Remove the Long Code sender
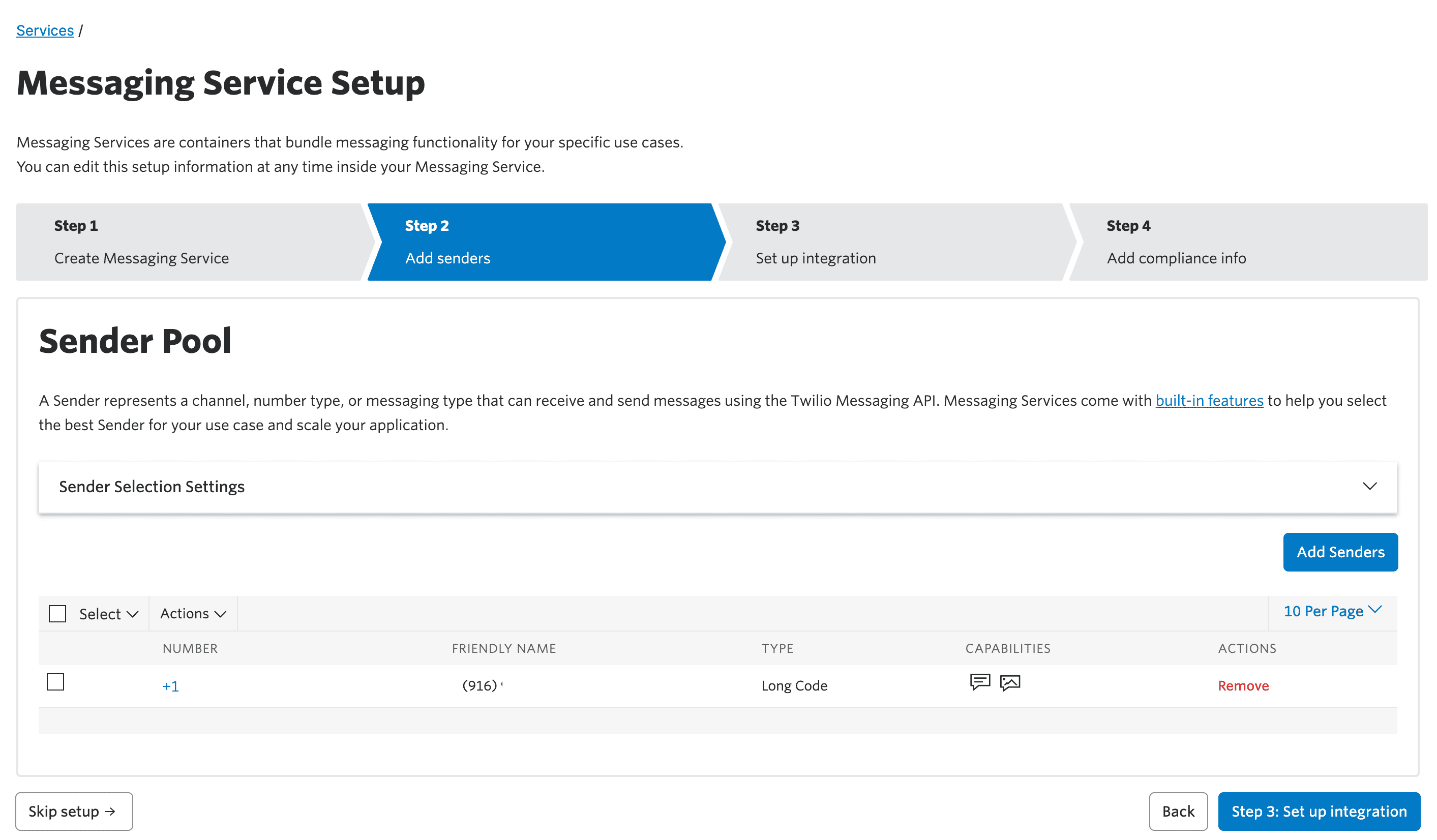 click(1243, 685)
